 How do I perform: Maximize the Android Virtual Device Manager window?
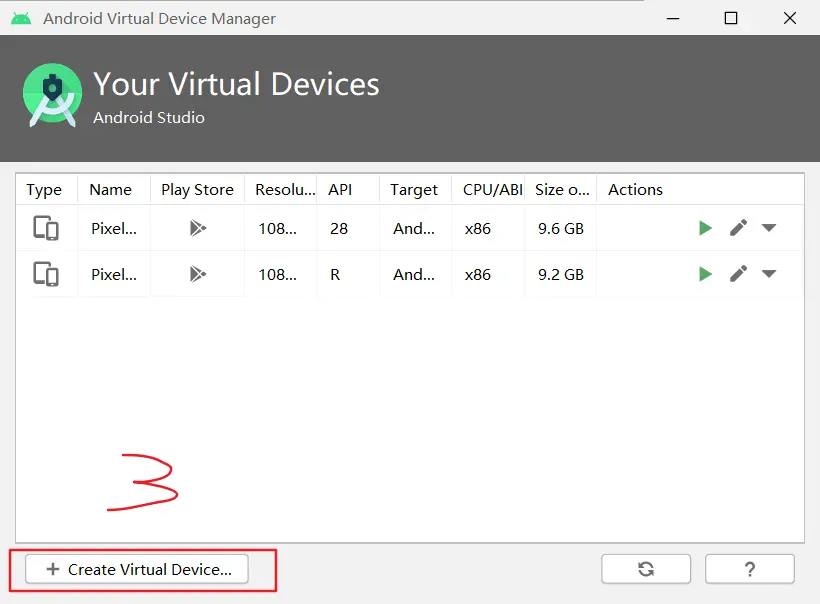click(731, 18)
